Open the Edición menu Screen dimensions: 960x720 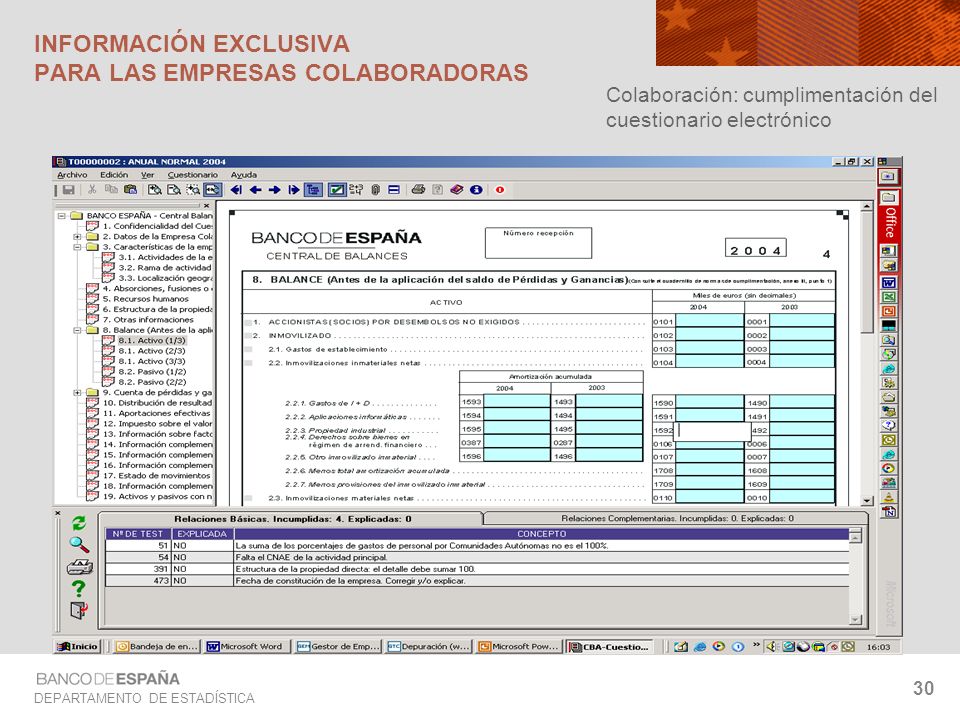click(x=114, y=175)
